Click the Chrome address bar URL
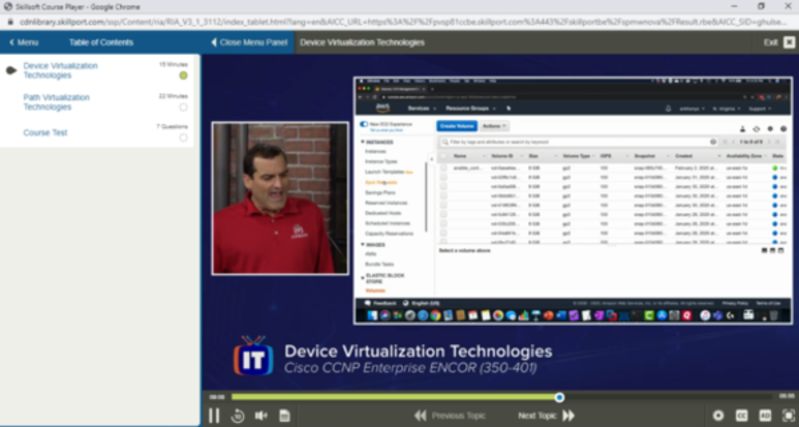799x427 pixels. coord(403,22)
